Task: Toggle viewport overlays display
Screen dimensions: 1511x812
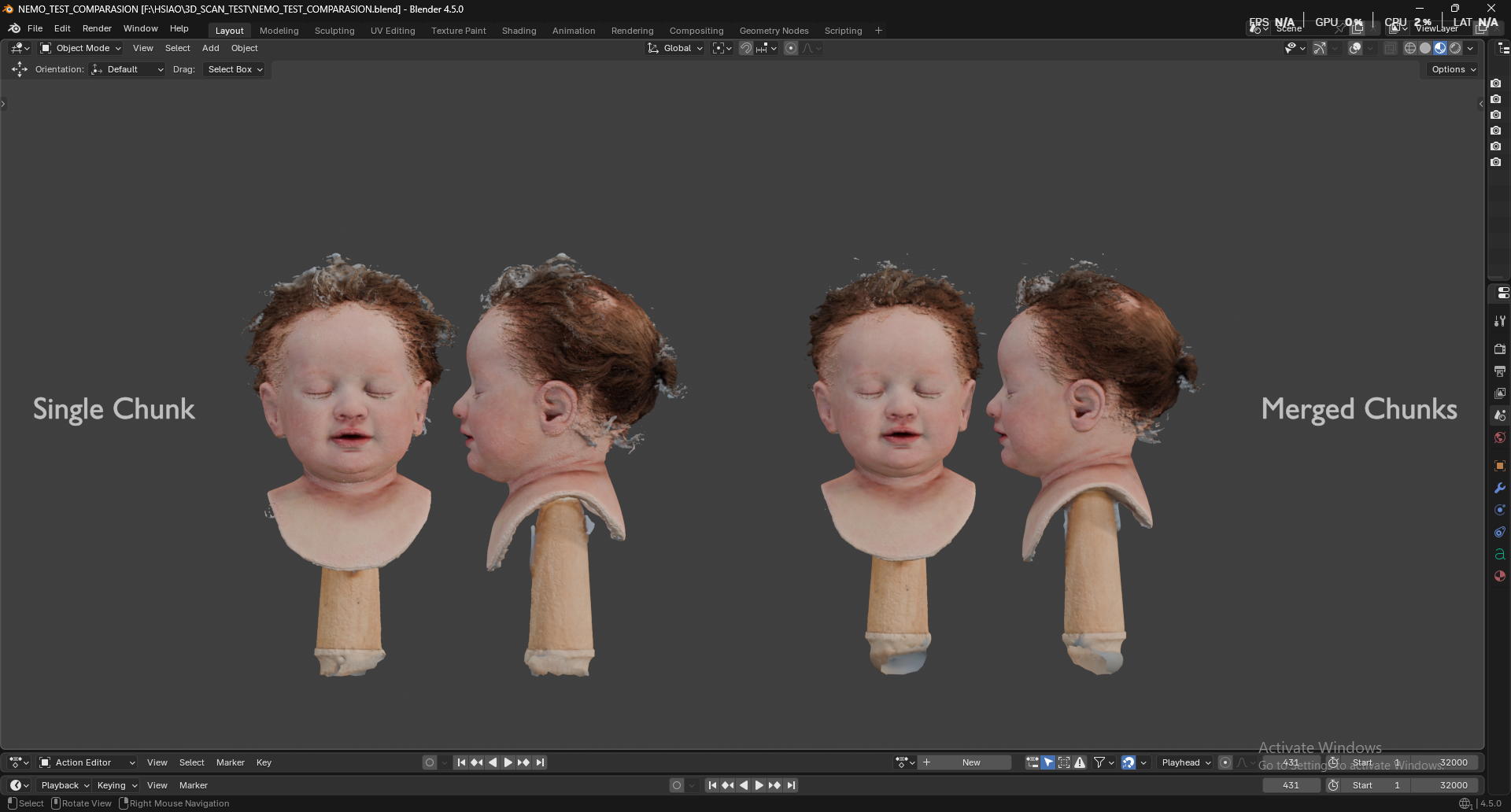Action: 1355,48
